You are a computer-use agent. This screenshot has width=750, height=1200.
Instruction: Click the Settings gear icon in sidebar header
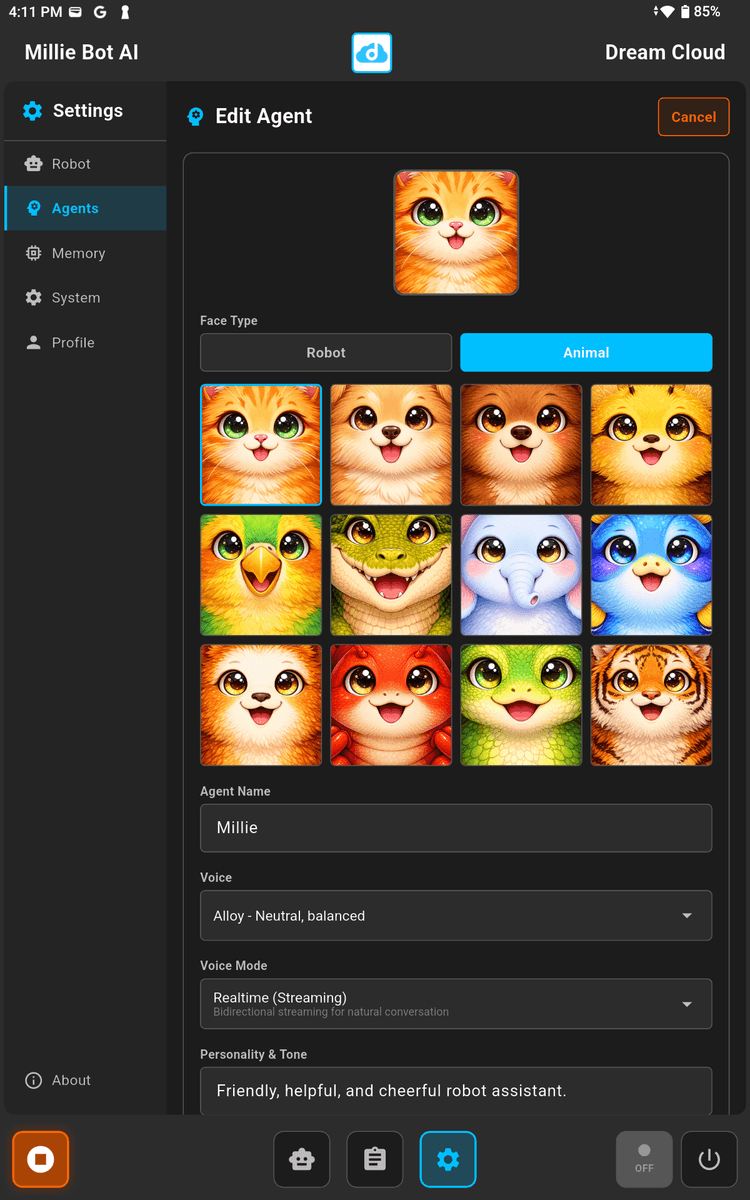pyautogui.click(x=33, y=111)
